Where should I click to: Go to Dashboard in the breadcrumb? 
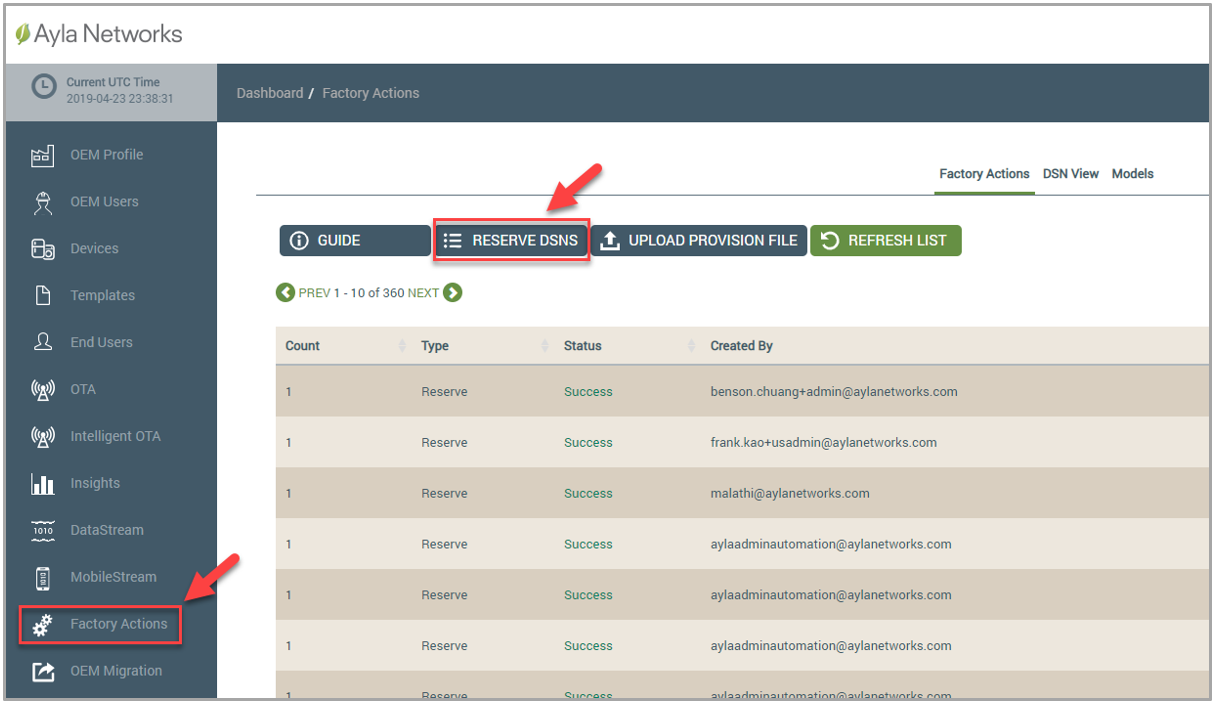270,93
